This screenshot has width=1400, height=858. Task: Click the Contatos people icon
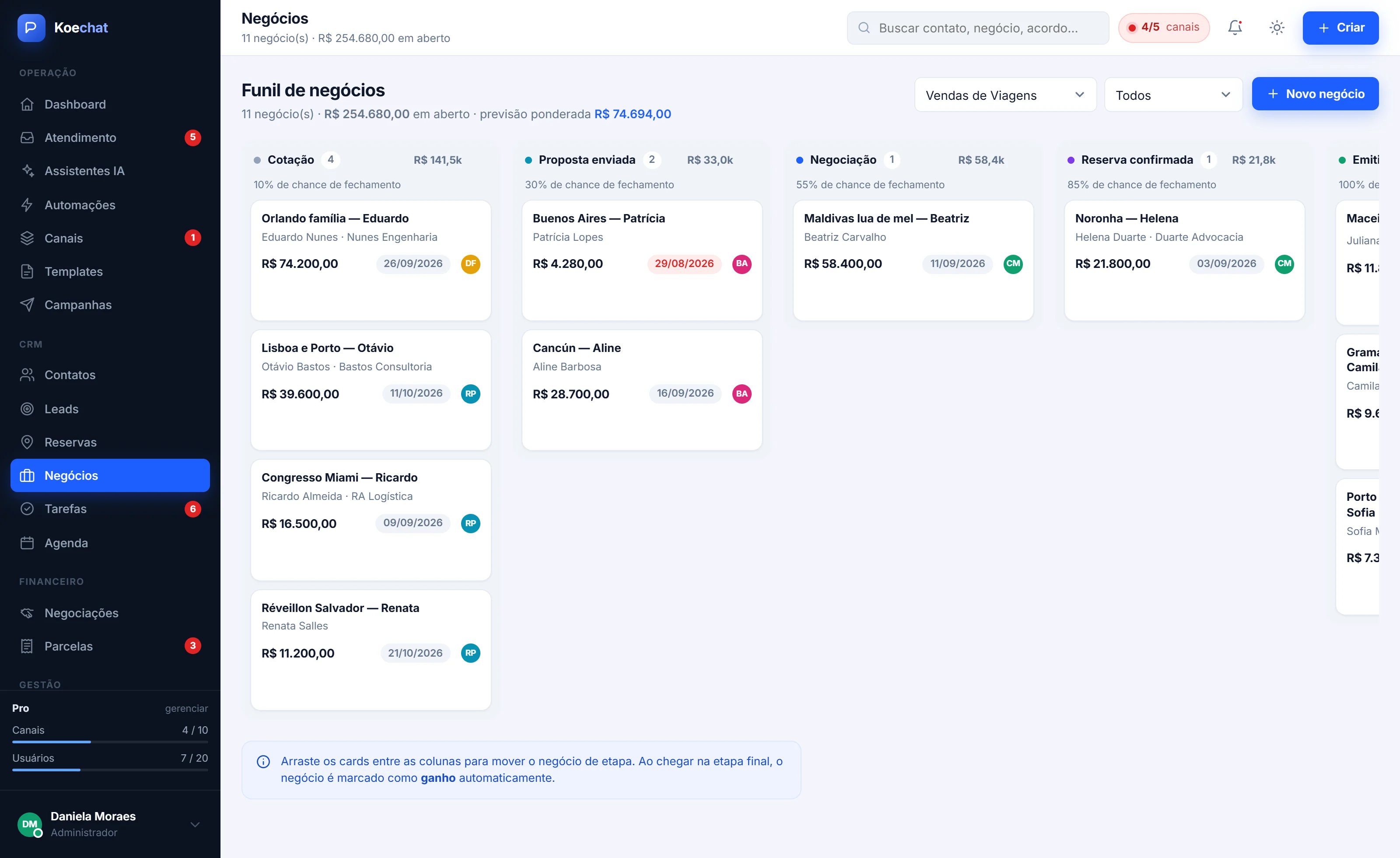tap(27, 375)
